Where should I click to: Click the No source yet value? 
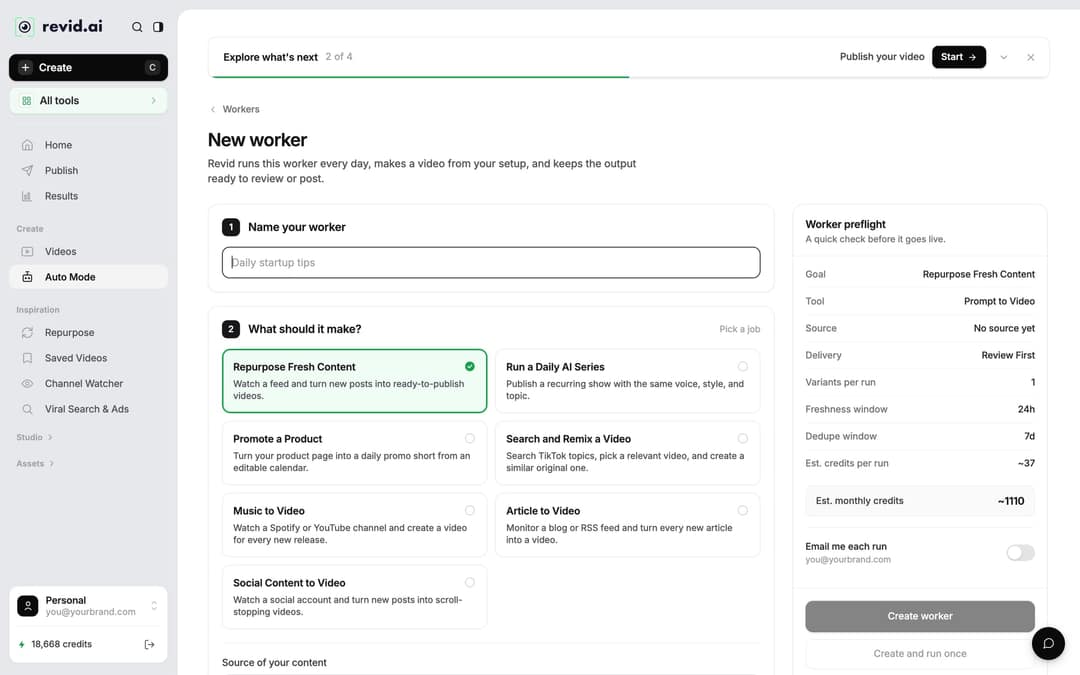tap(1004, 329)
